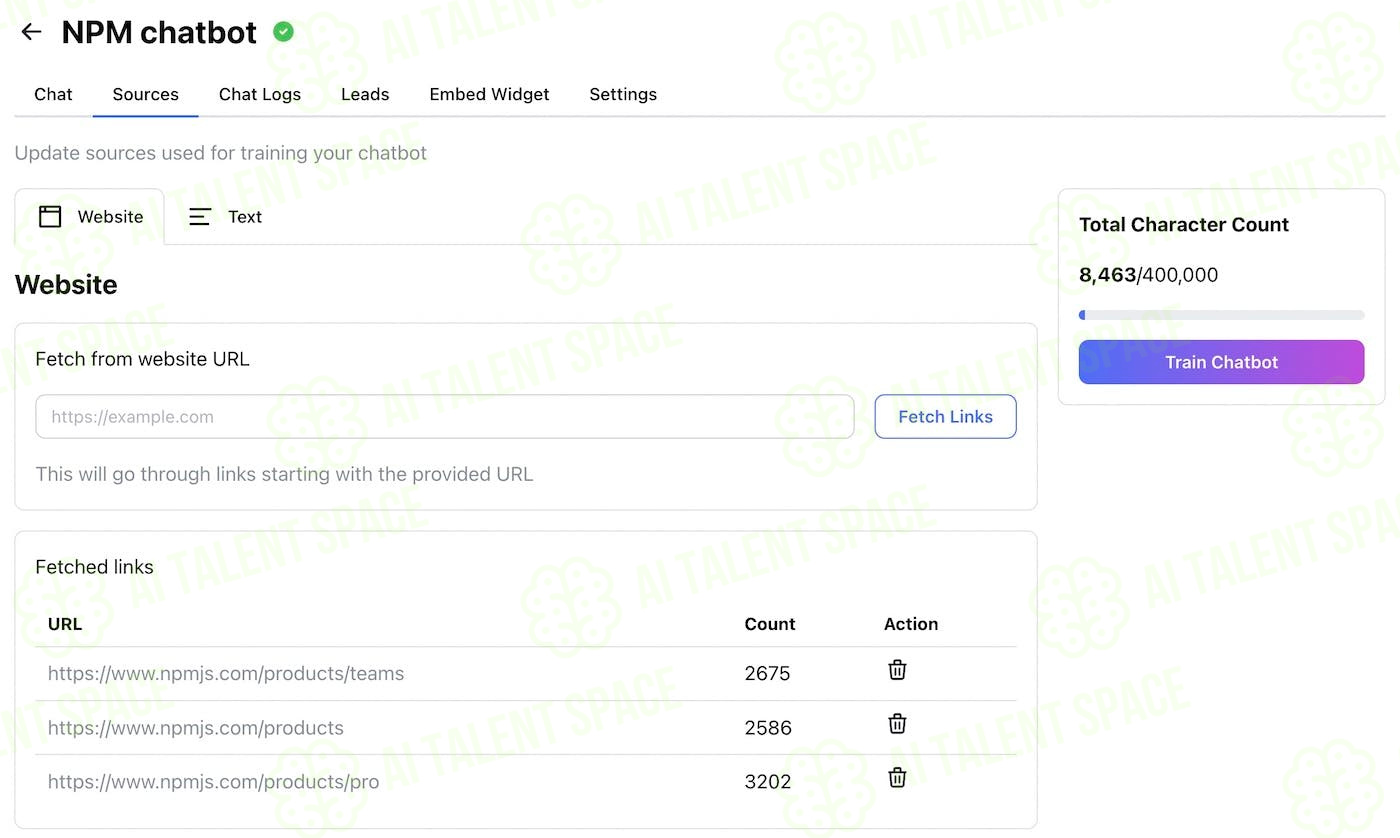Click the Train Chatbot button
Viewport: 1400px width, 838px height.
tap(1221, 362)
